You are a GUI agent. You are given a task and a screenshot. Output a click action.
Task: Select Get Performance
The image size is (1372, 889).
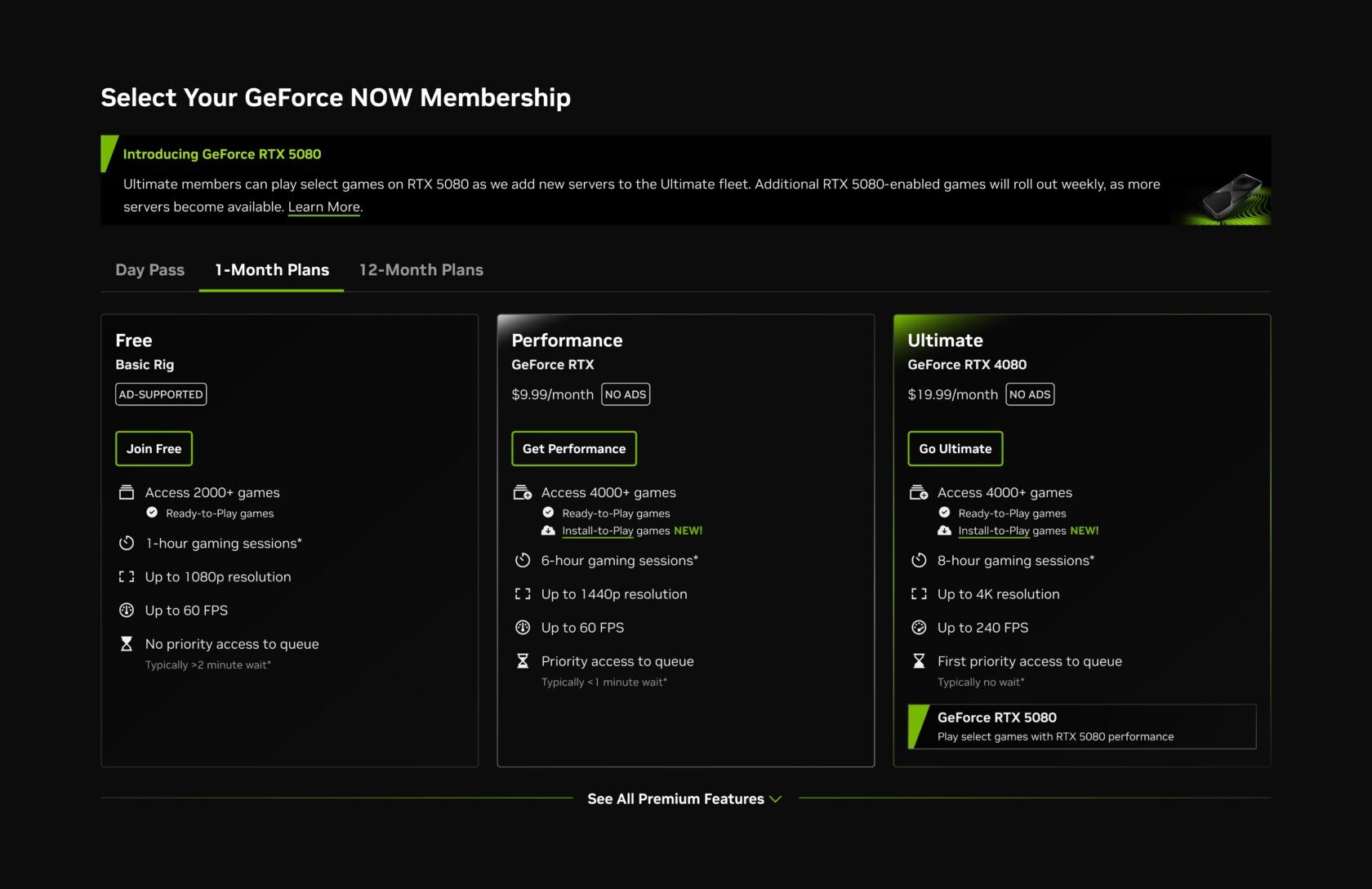[573, 448]
